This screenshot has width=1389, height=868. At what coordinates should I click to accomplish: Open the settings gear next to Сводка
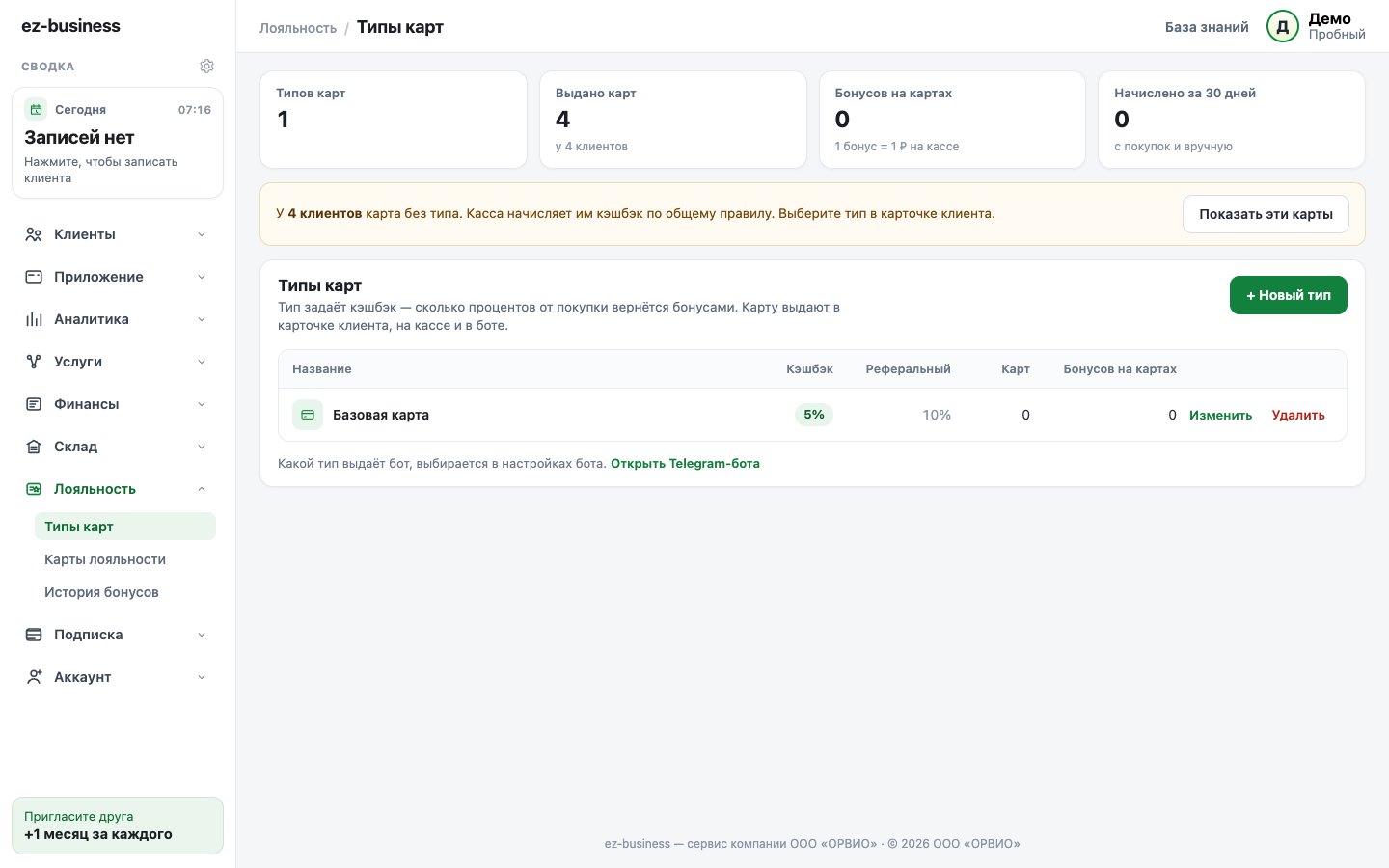click(x=206, y=67)
